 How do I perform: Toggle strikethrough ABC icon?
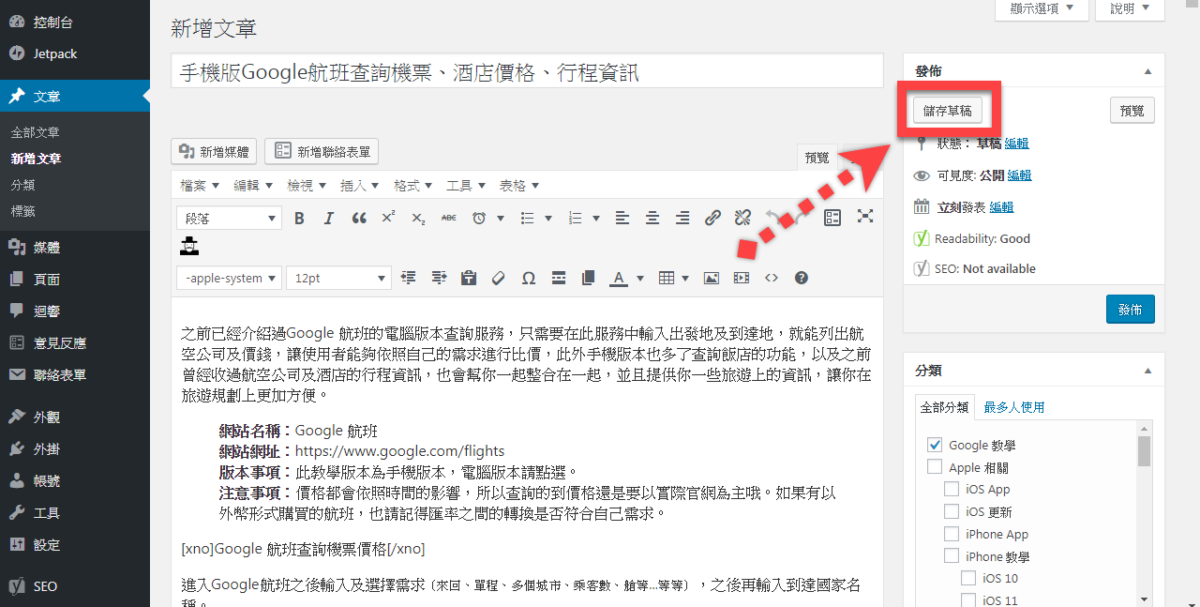449,217
